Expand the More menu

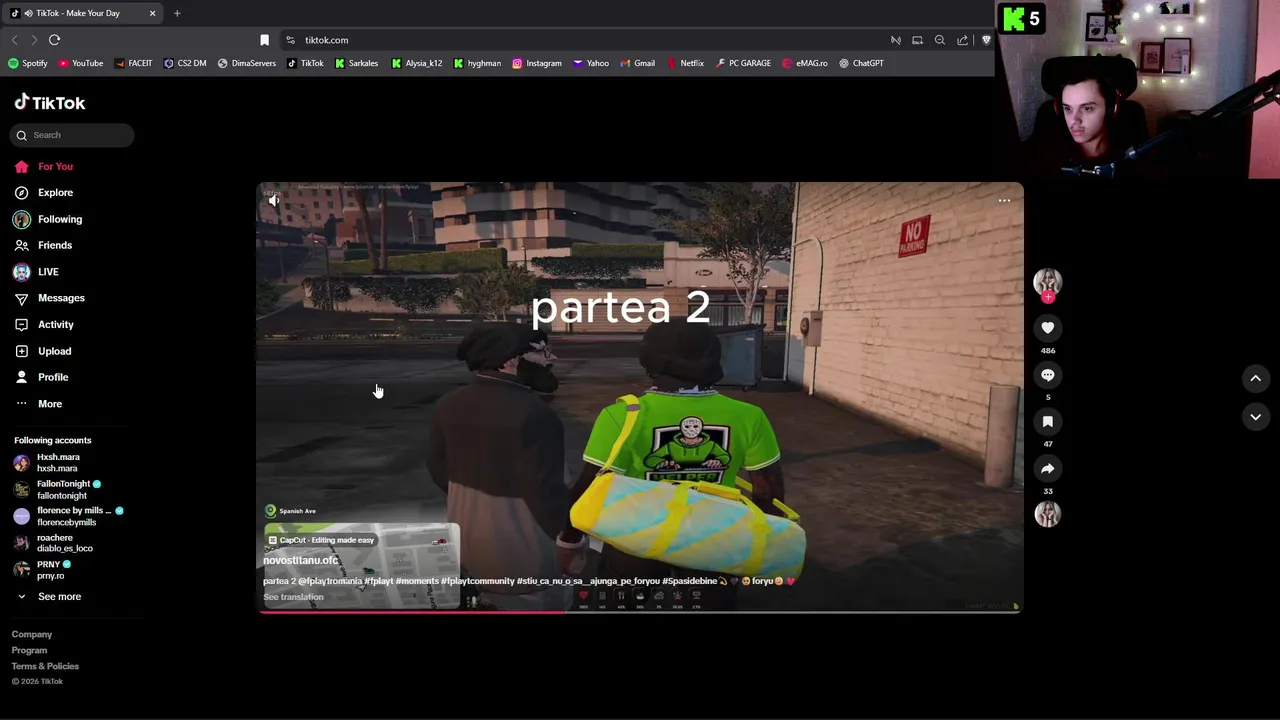point(38,404)
